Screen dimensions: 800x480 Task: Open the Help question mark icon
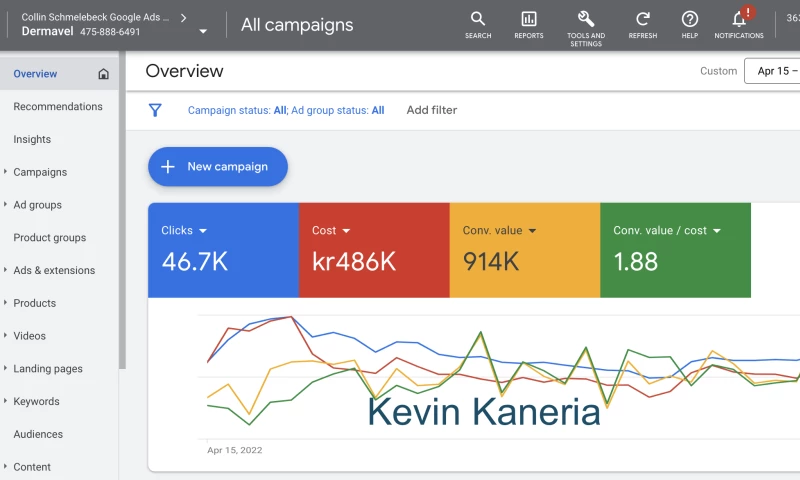[x=690, y=20]
